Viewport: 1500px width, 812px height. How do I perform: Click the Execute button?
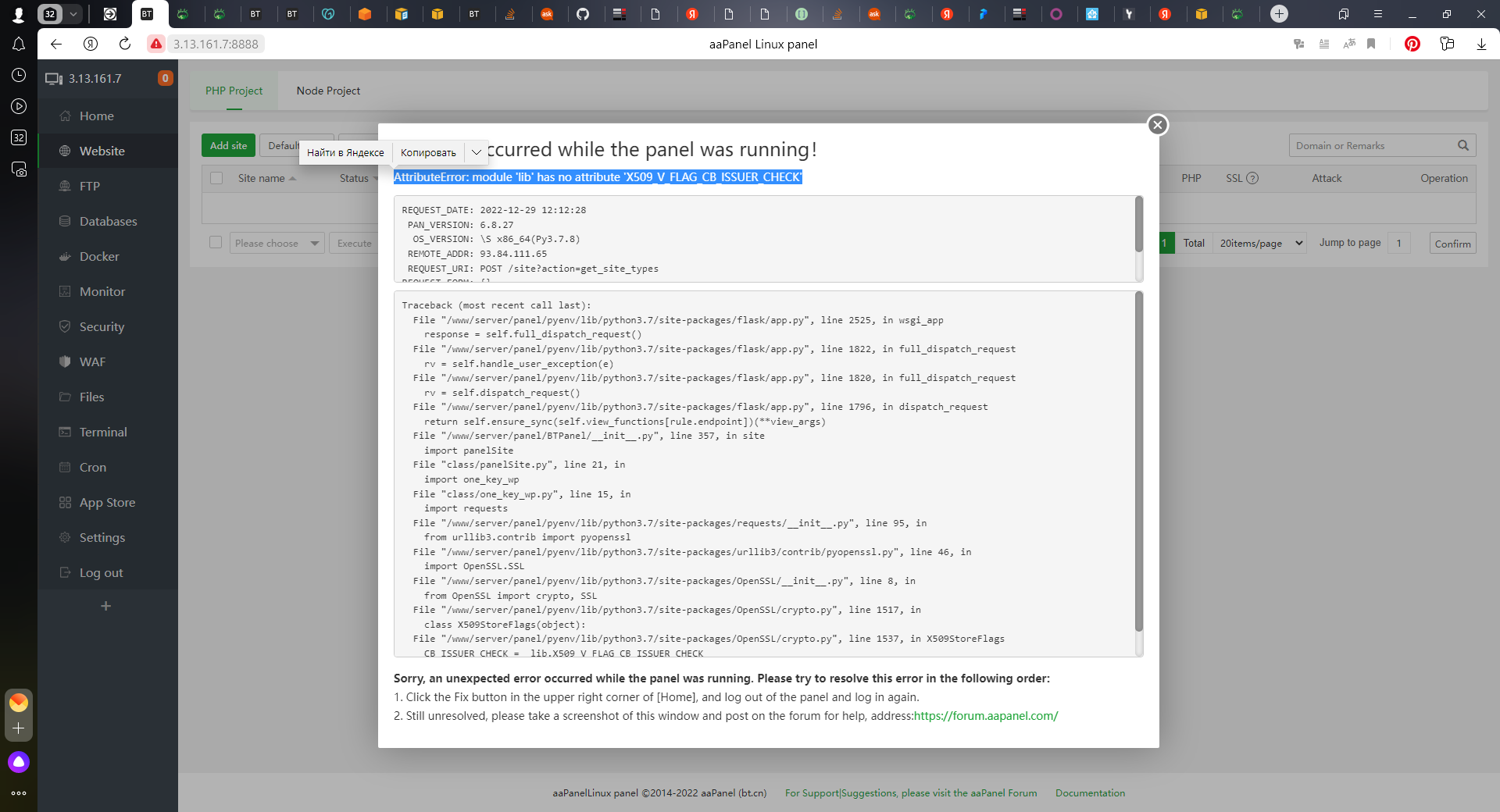pos(354,243)
